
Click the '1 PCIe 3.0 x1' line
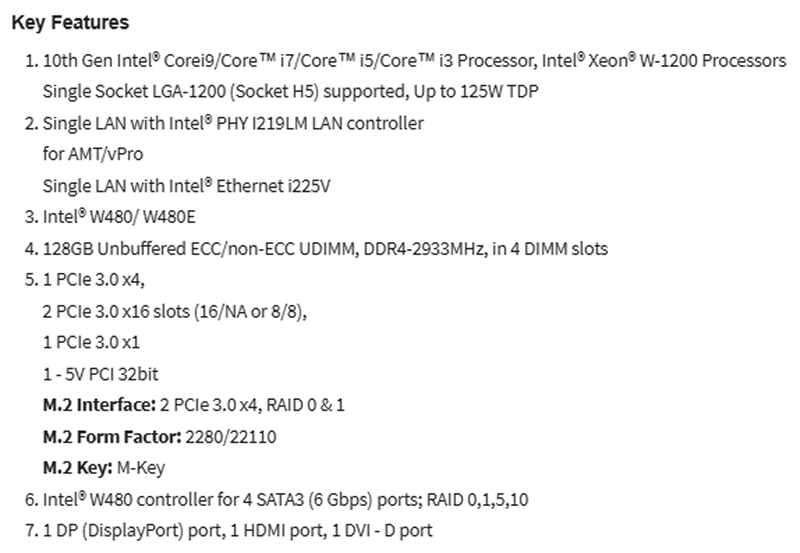point(90,342)
